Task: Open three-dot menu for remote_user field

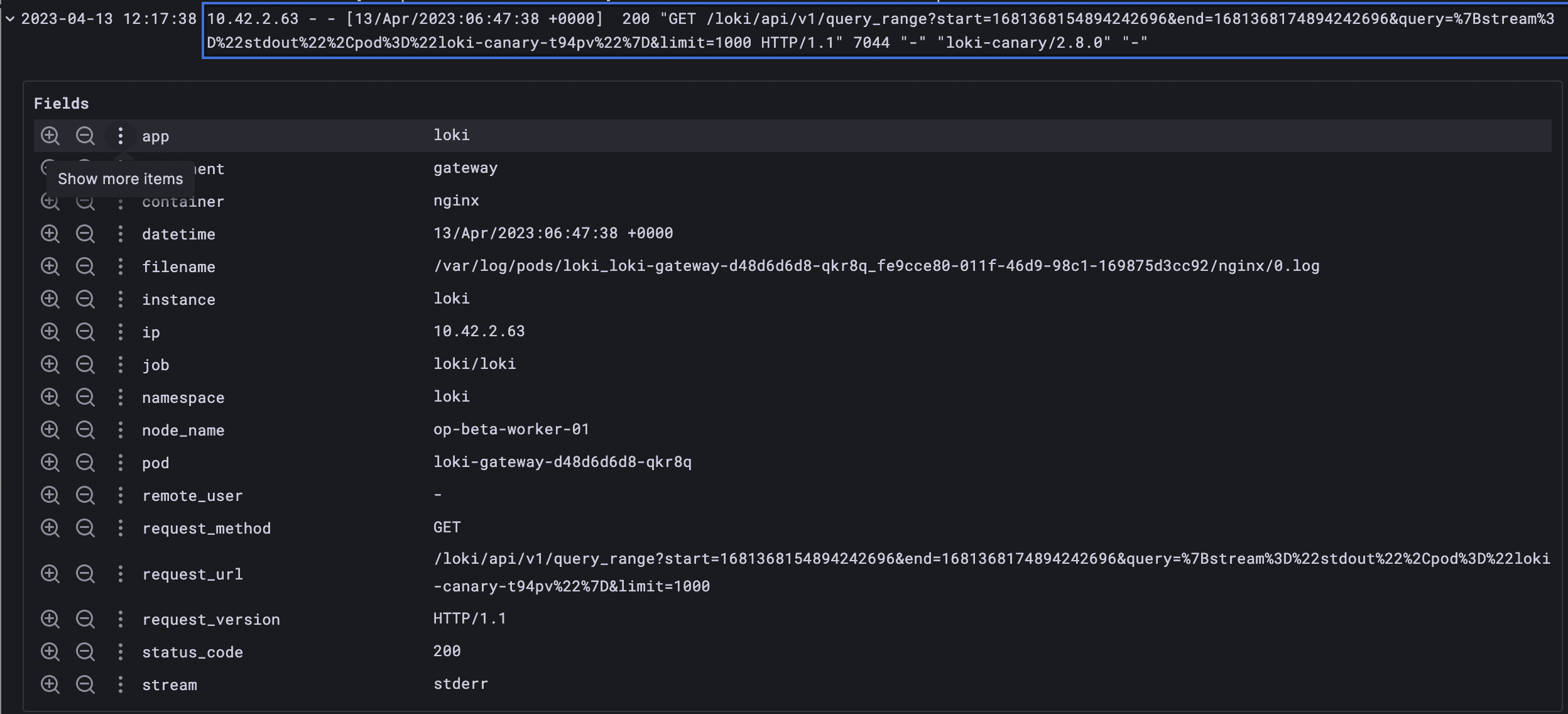Action: coord(121,495)
